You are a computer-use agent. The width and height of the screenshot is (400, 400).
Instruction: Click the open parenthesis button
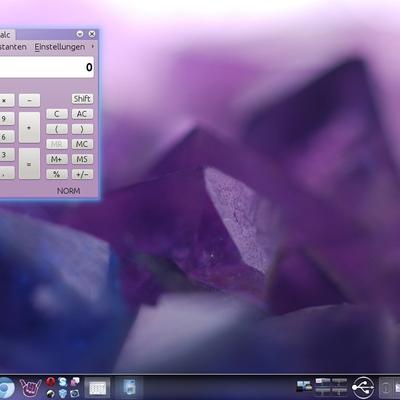pos(57,129)
